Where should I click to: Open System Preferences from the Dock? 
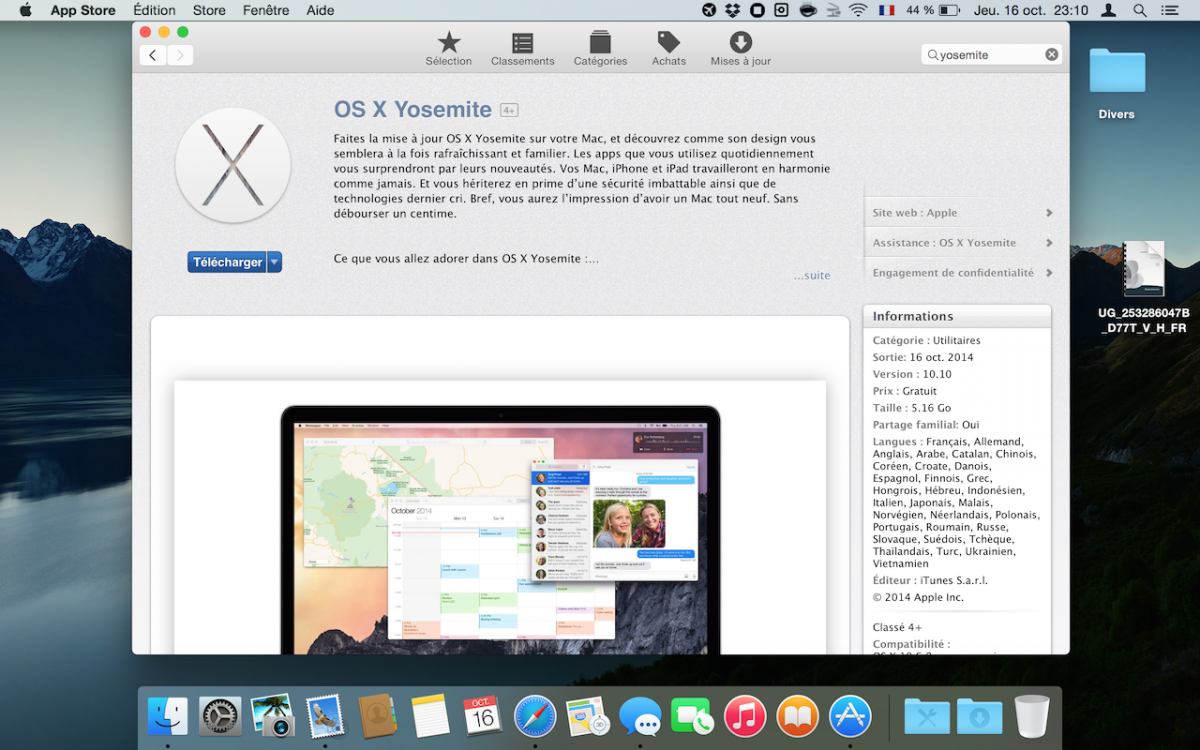coord(220,716)
